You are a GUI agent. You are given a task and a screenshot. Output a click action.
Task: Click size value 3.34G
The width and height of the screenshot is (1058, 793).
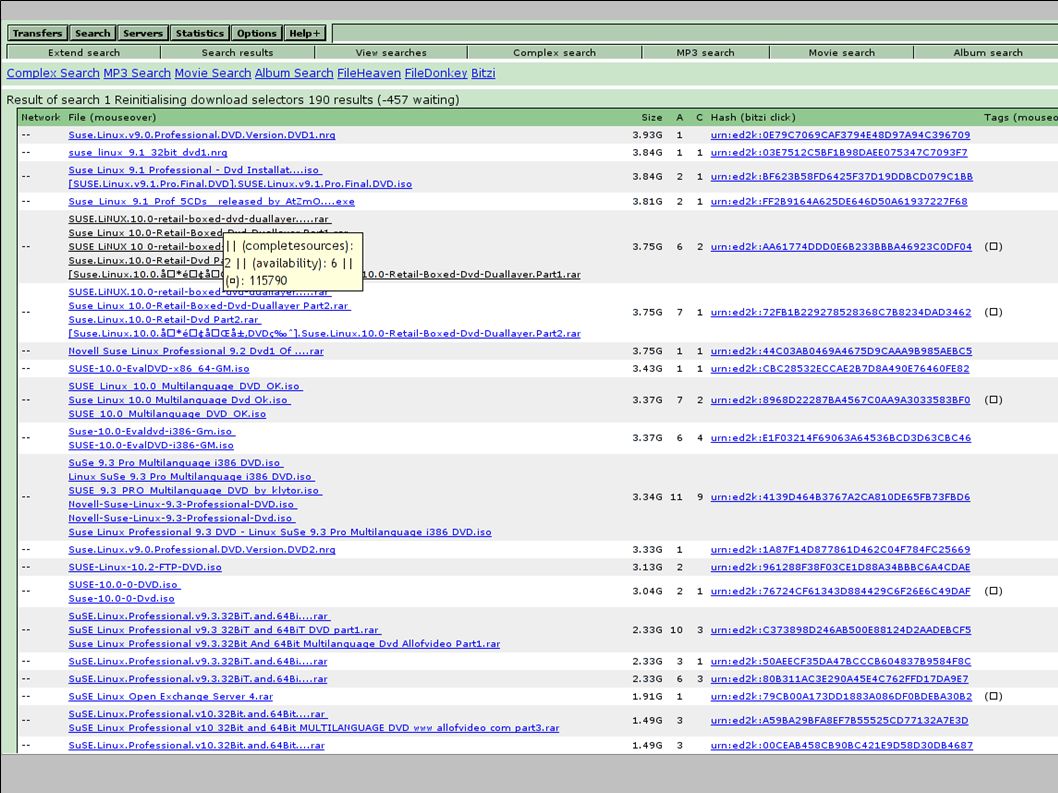(647, 497)
